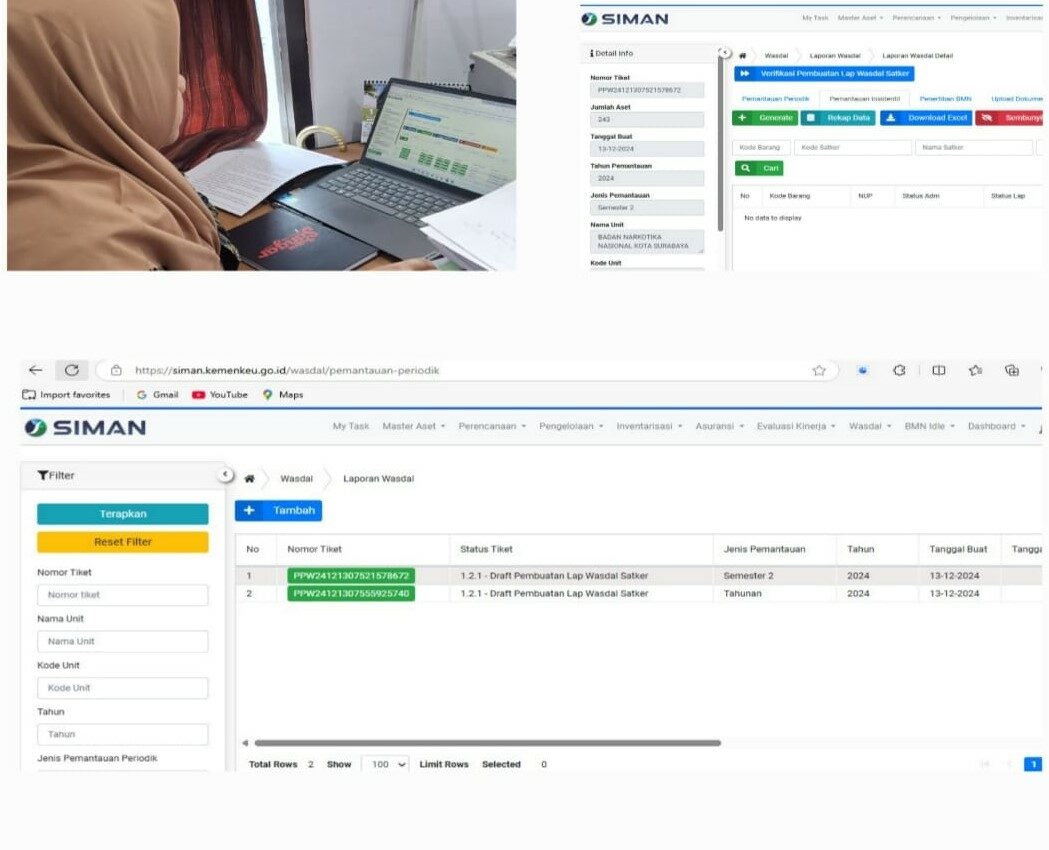View site info via the address bar lock icon
The width and height of the screenshot is (1049, 850).
[116, 370]
